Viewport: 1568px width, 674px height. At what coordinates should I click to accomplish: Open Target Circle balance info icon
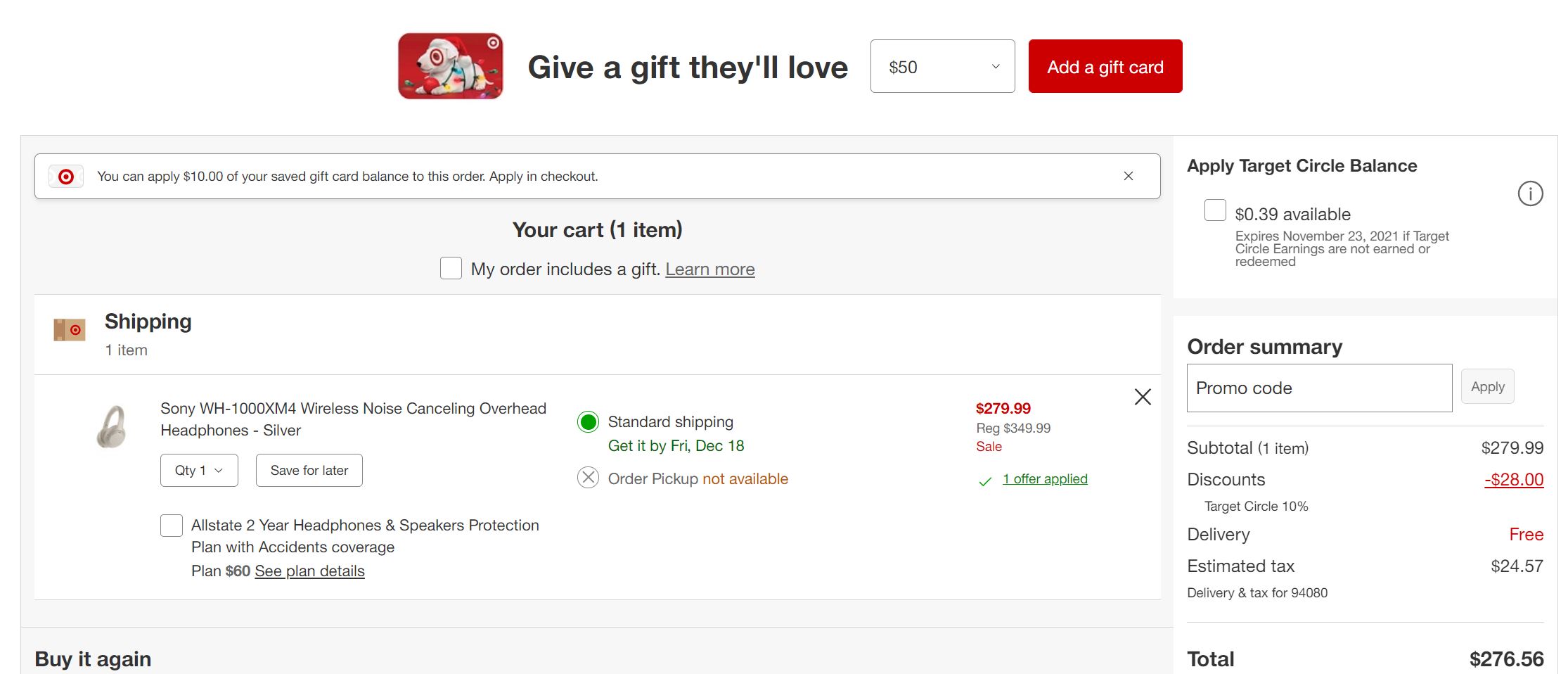1530,193
